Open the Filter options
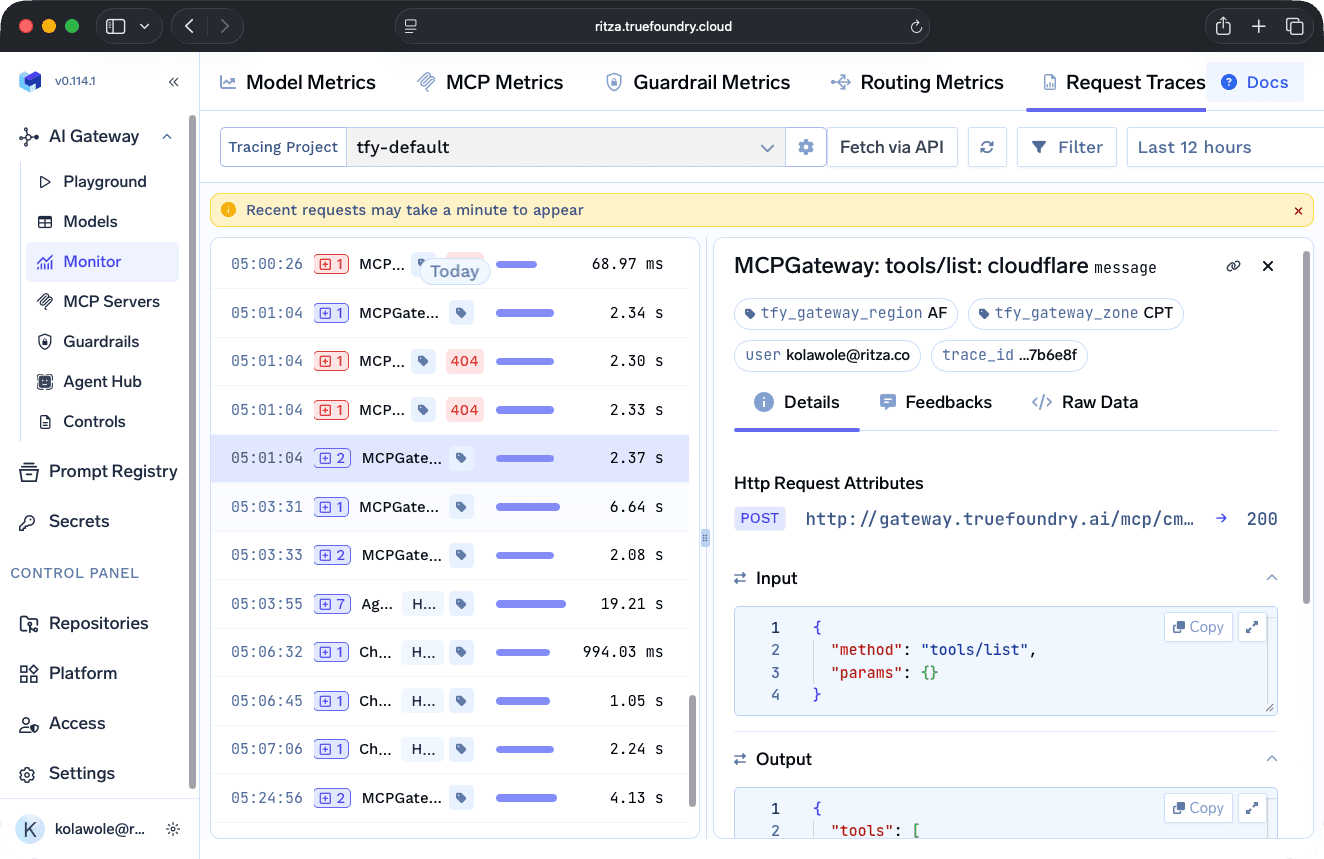The height and width of the screenshot is (859, 1324). click(1067, 147)
